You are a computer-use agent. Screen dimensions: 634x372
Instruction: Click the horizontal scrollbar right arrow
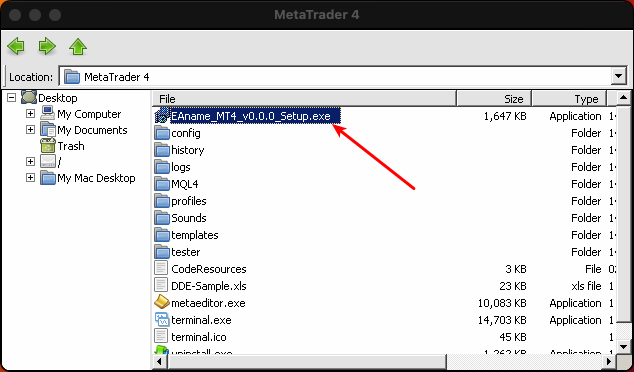pos(609,361)
